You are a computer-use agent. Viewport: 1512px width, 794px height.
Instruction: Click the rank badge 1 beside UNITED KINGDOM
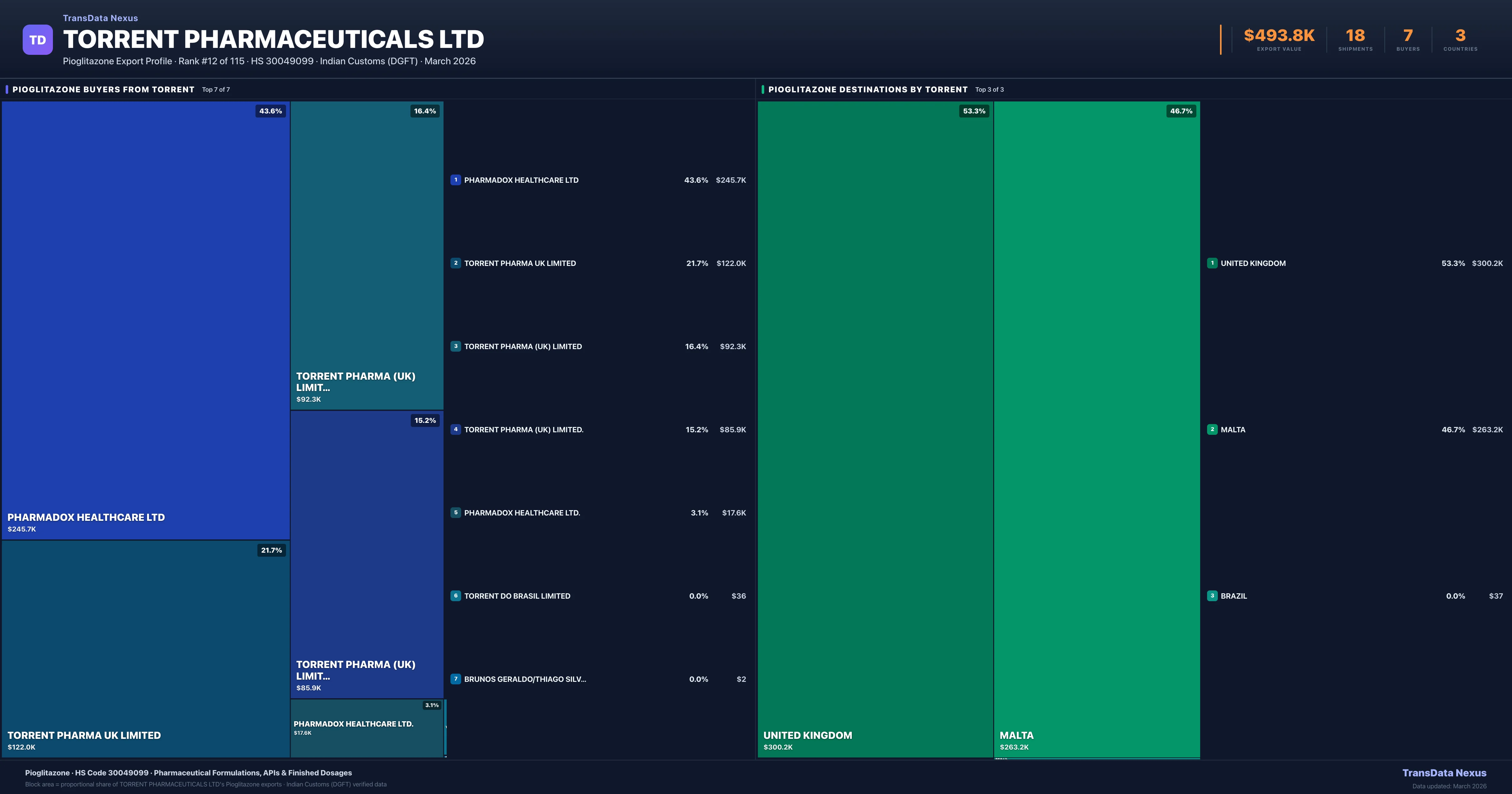(1213, 263)
